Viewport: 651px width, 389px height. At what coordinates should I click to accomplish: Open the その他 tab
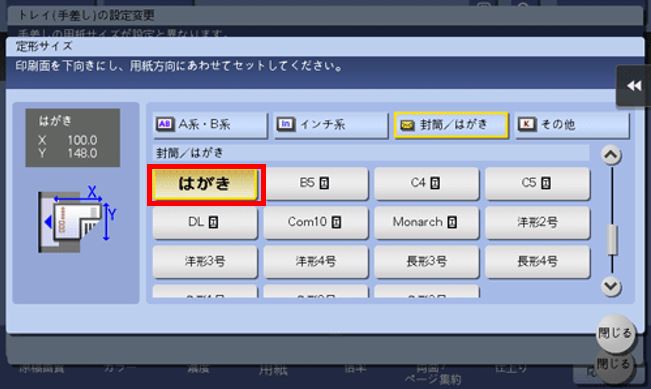pyautogui.click(x=572, y=125)
